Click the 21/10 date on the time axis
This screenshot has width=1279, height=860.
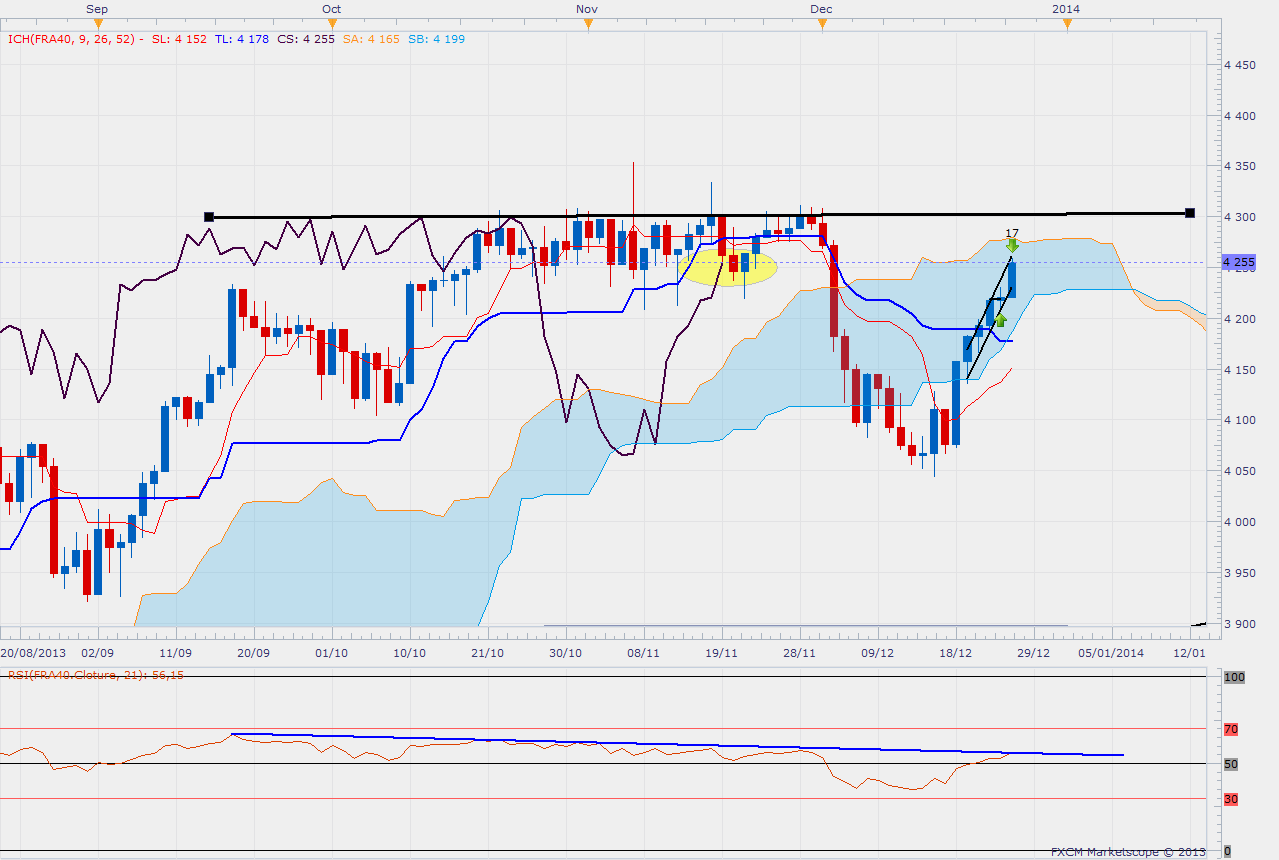point(487,653)
